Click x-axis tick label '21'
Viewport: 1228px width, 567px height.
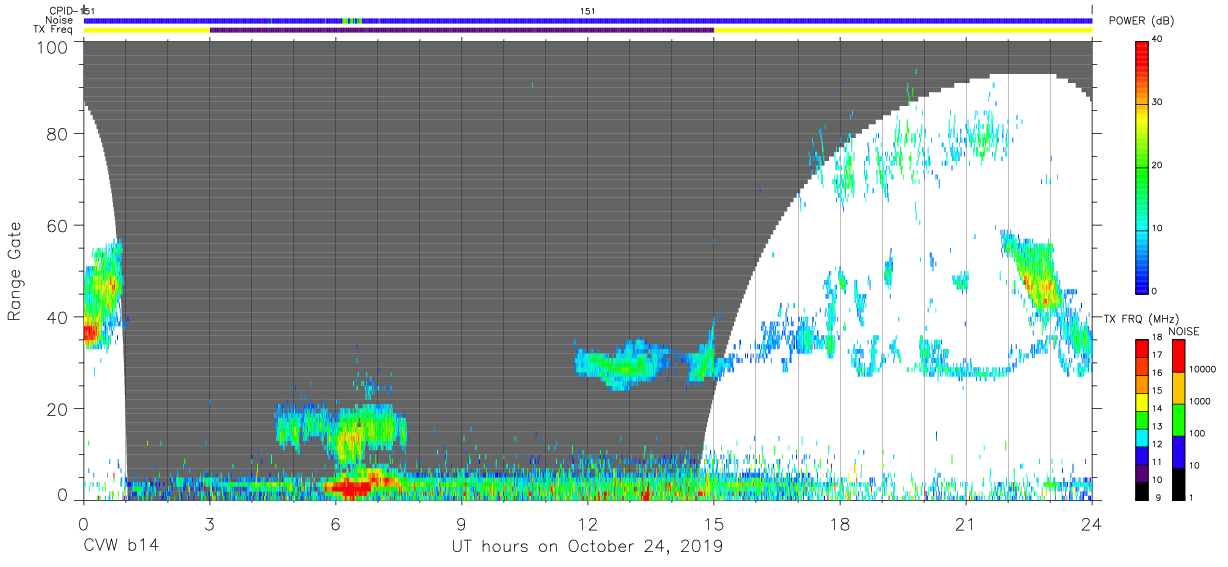tap(966, 524)
